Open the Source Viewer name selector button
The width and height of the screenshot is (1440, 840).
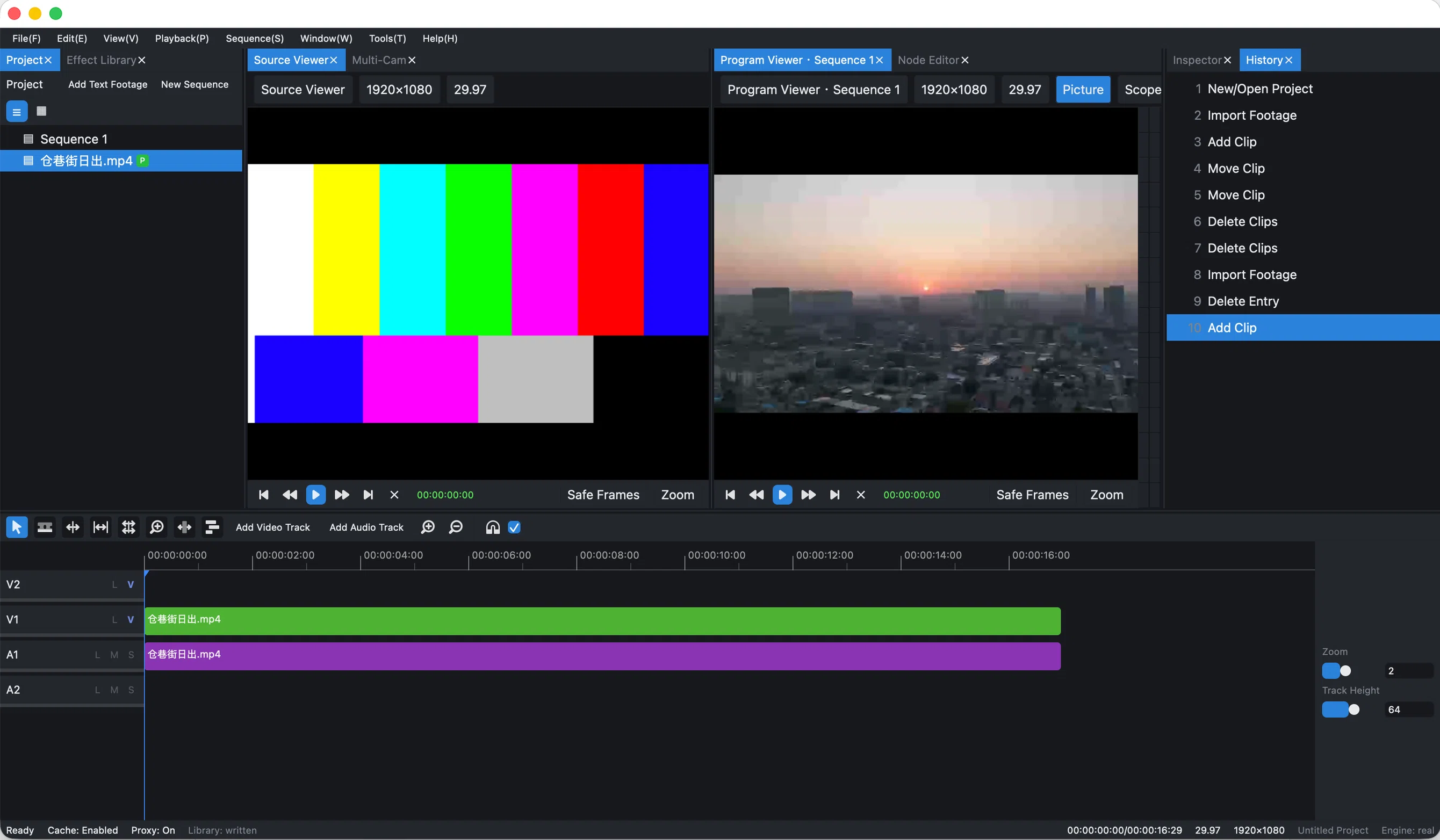click(303, 90)
